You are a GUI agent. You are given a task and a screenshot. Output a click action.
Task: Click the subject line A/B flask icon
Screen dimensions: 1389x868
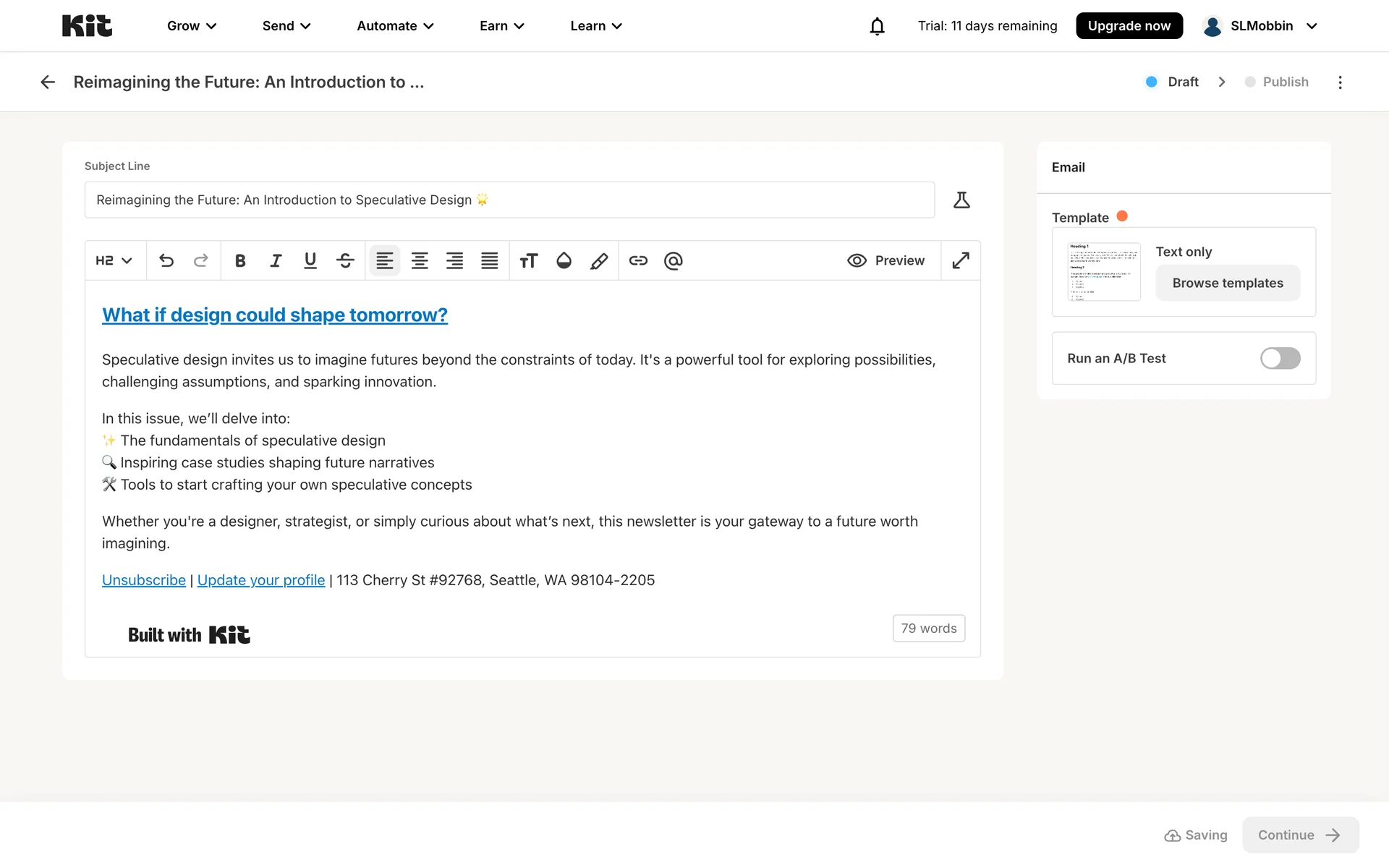[961, 200]
